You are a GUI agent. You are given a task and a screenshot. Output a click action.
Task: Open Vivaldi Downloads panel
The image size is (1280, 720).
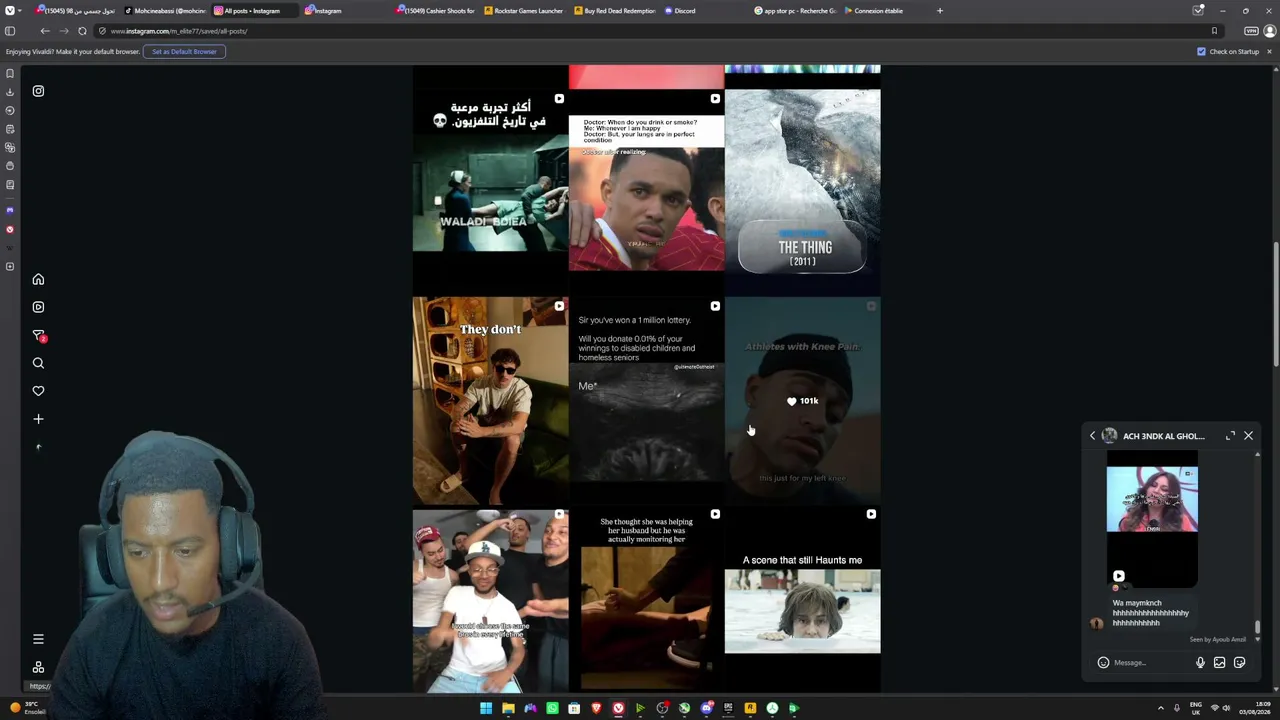tap(10, 92)
